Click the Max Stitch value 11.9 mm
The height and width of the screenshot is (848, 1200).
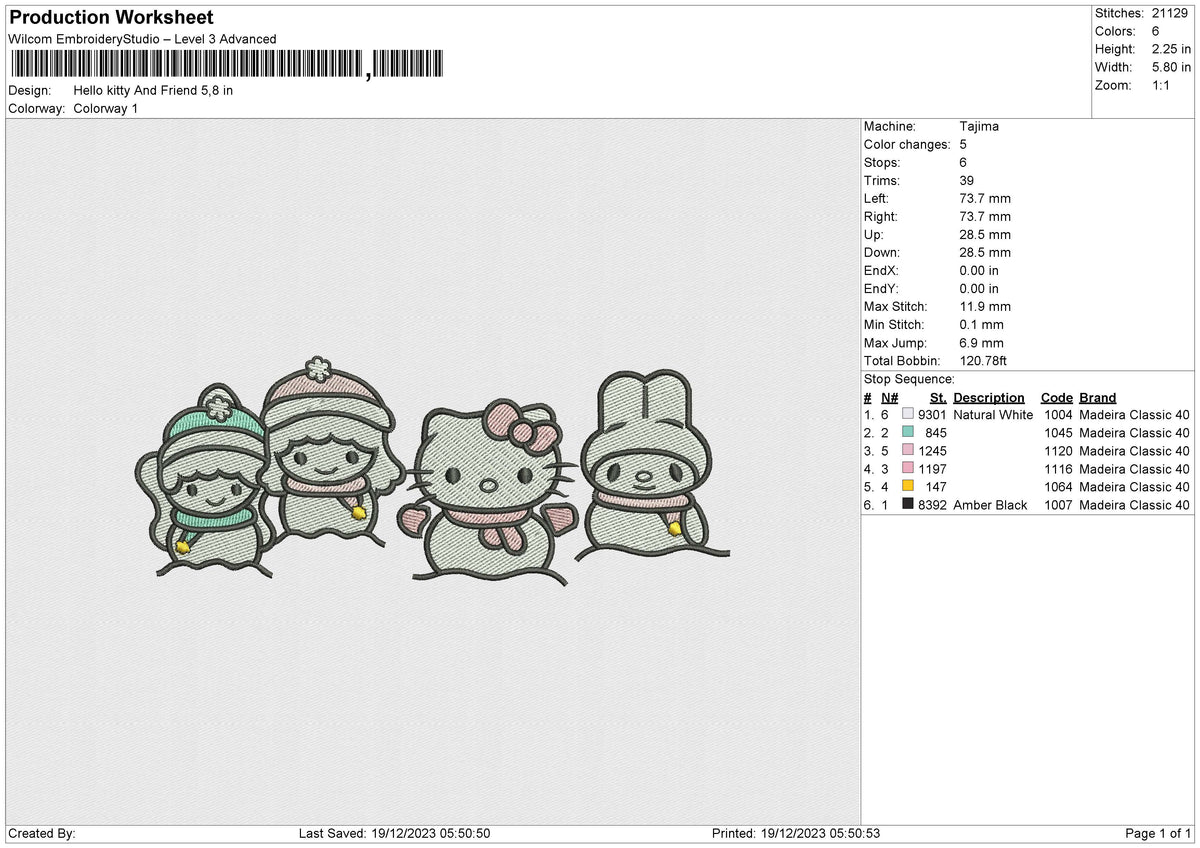985,306
